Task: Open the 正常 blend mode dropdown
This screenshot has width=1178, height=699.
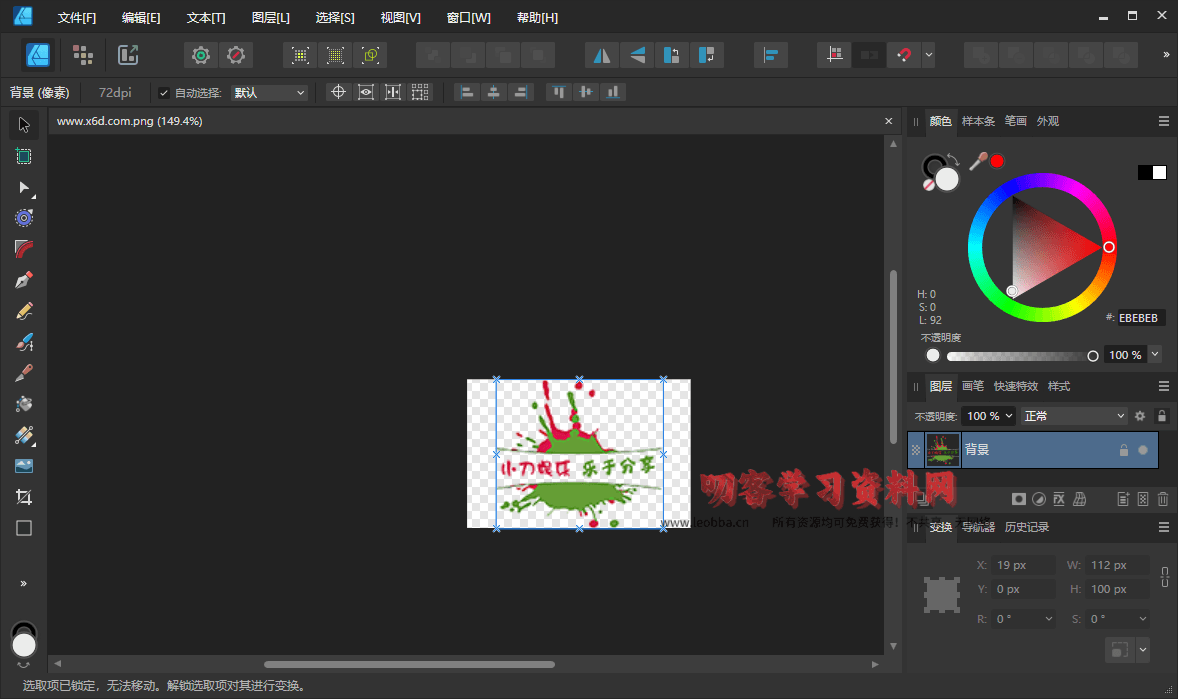Action: point(1074,416)
